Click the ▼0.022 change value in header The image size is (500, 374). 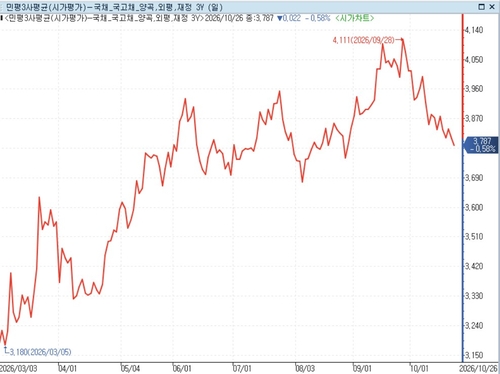tap(289, 18)
